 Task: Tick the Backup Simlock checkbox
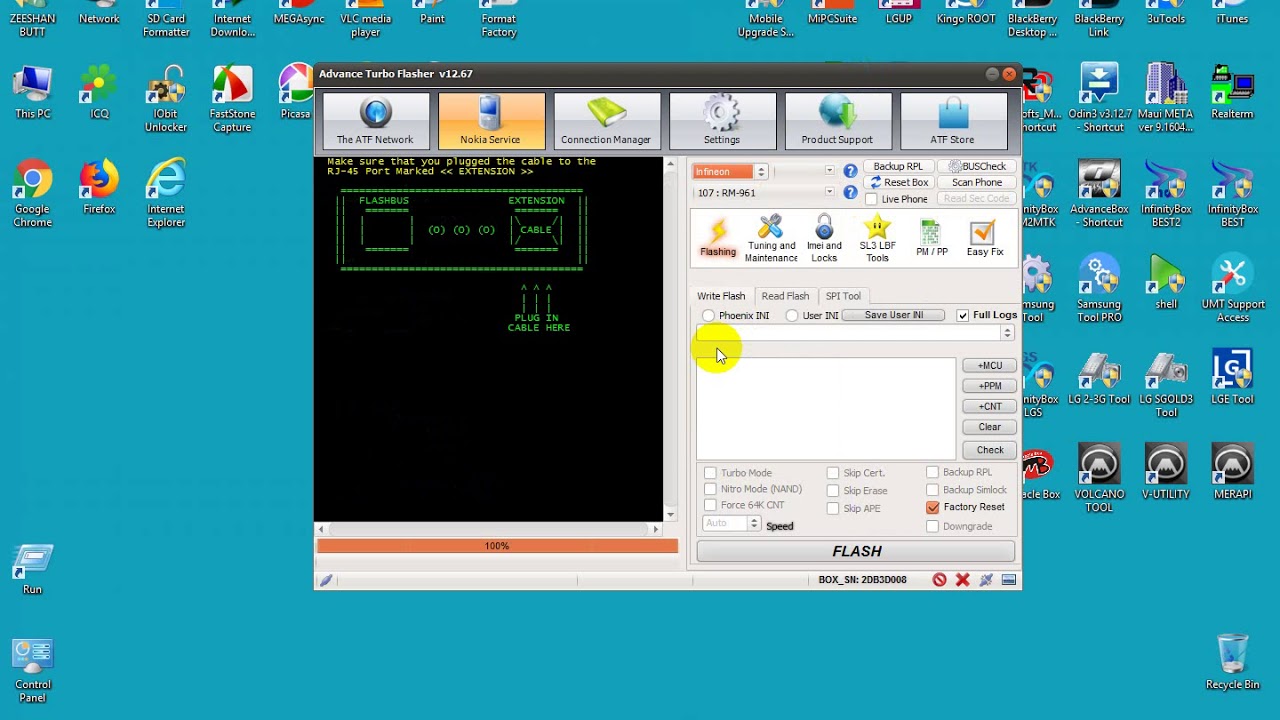click(933, 490)
